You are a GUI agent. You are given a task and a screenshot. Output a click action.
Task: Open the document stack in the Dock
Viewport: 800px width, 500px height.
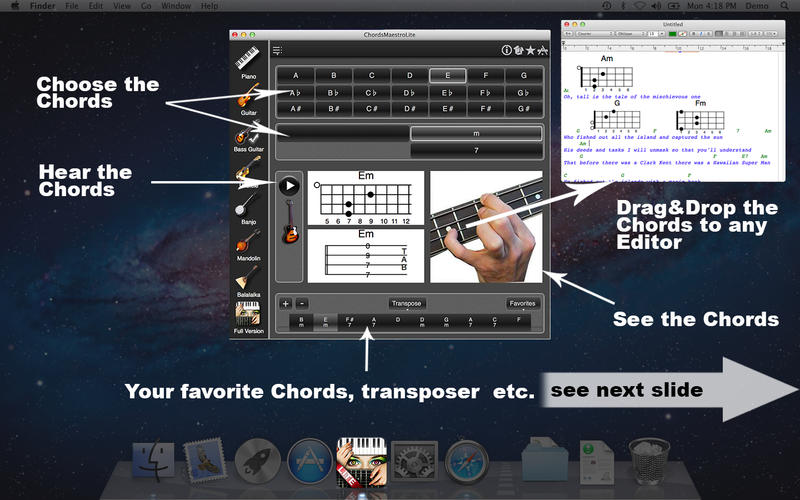596,462
